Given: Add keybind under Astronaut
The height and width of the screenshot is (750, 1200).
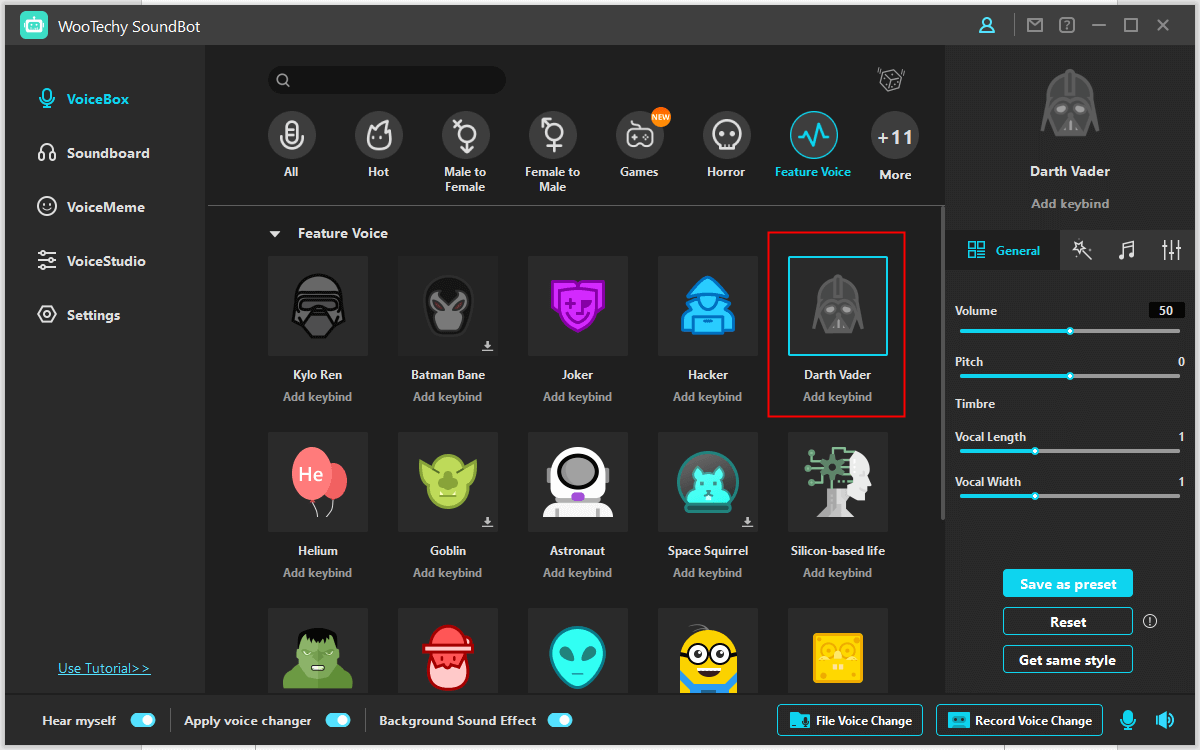Looking at the screenshot, I should (x=578, y=573).
